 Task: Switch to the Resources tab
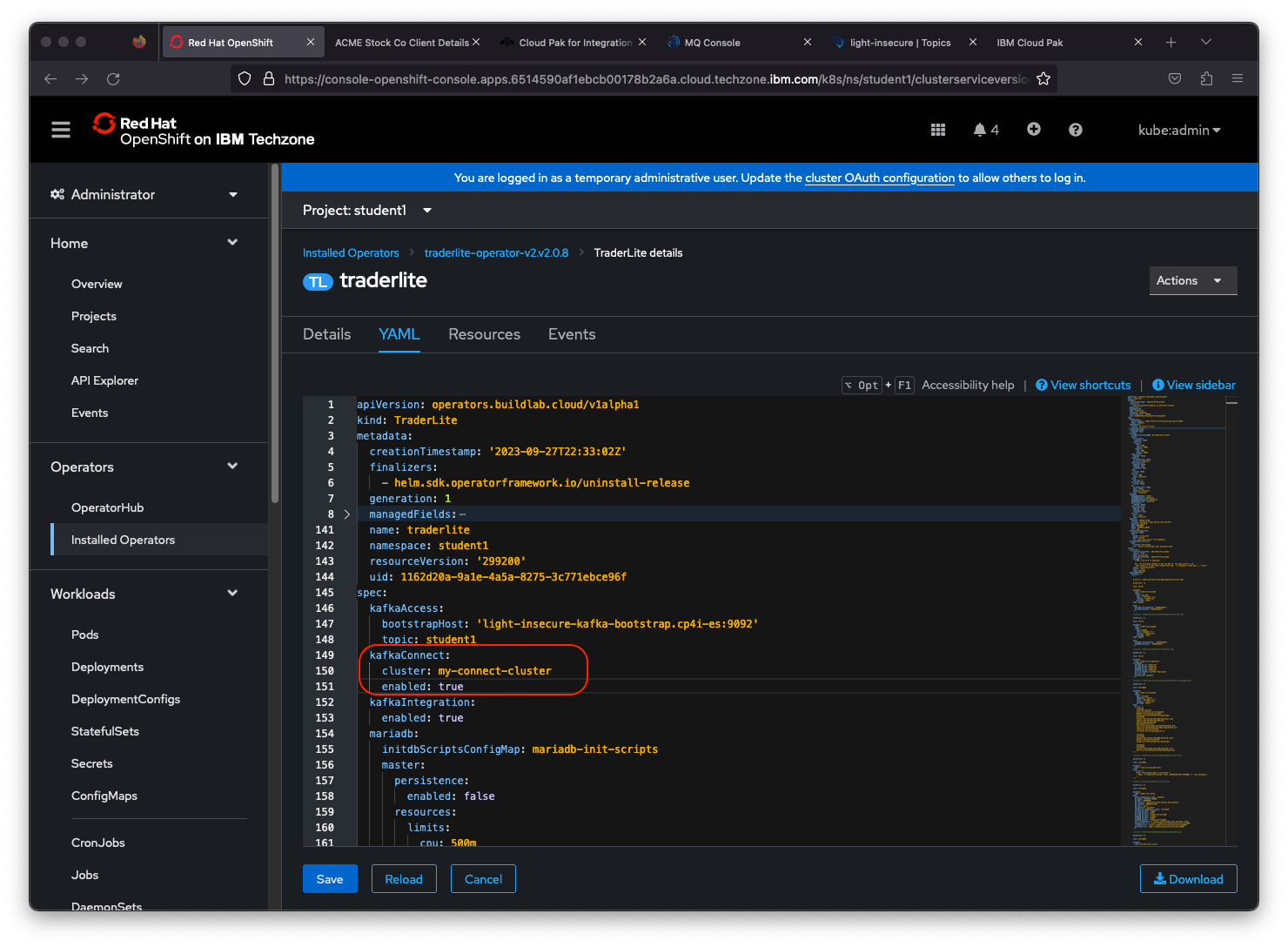[484, 334]
